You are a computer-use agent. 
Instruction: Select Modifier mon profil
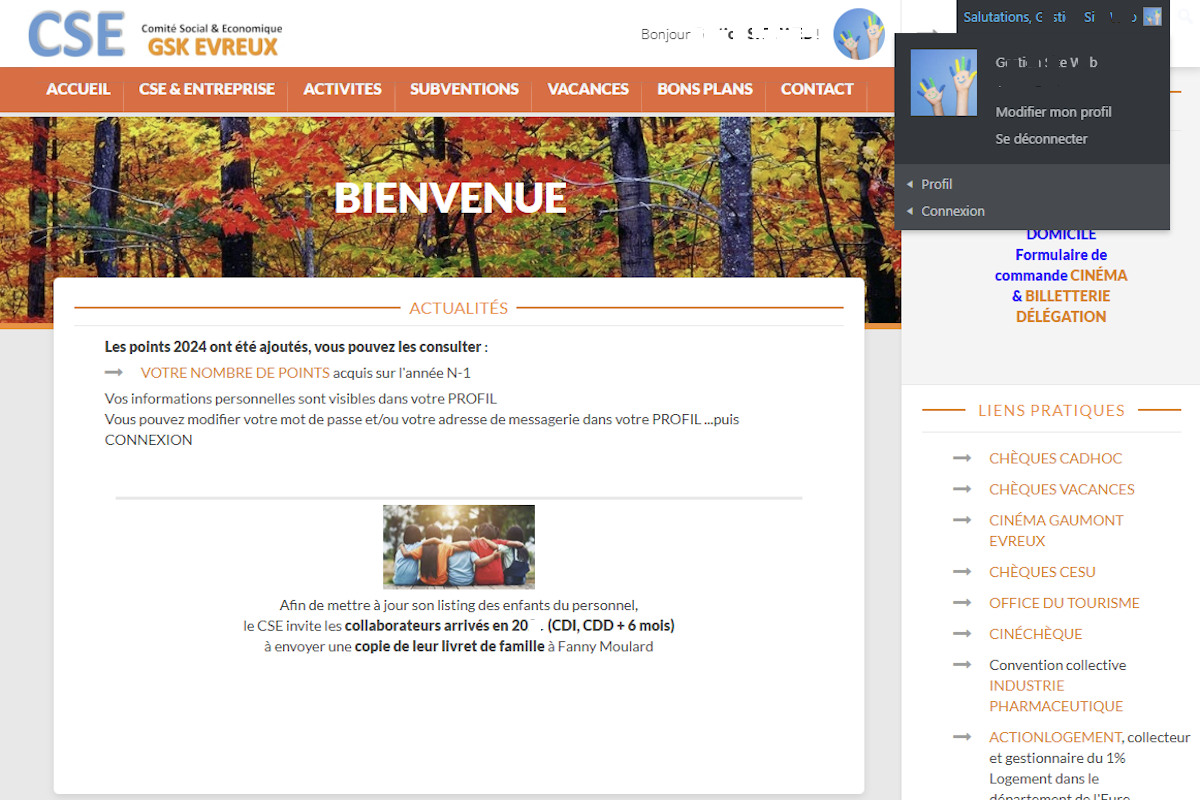point(1053,112)
